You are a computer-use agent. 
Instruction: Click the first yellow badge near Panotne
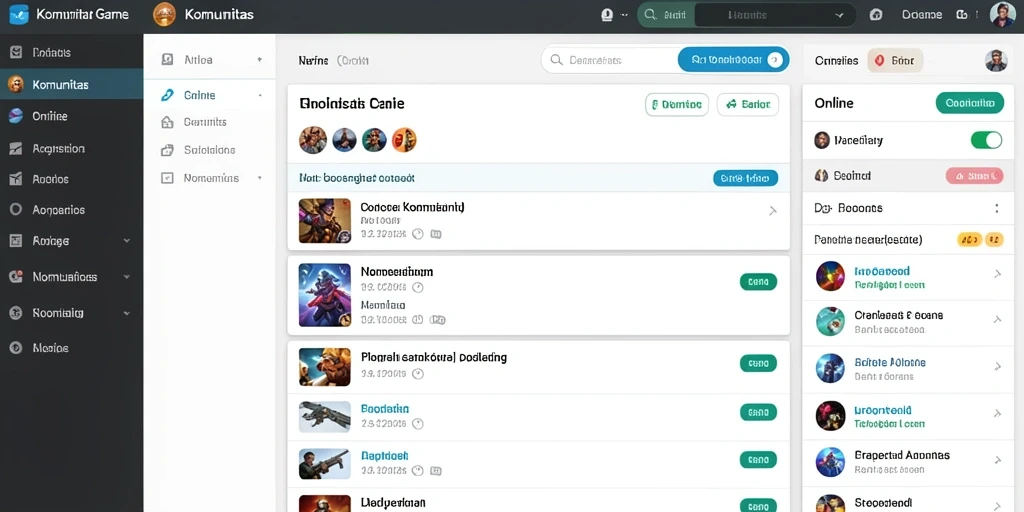click(x=970, y=240)
